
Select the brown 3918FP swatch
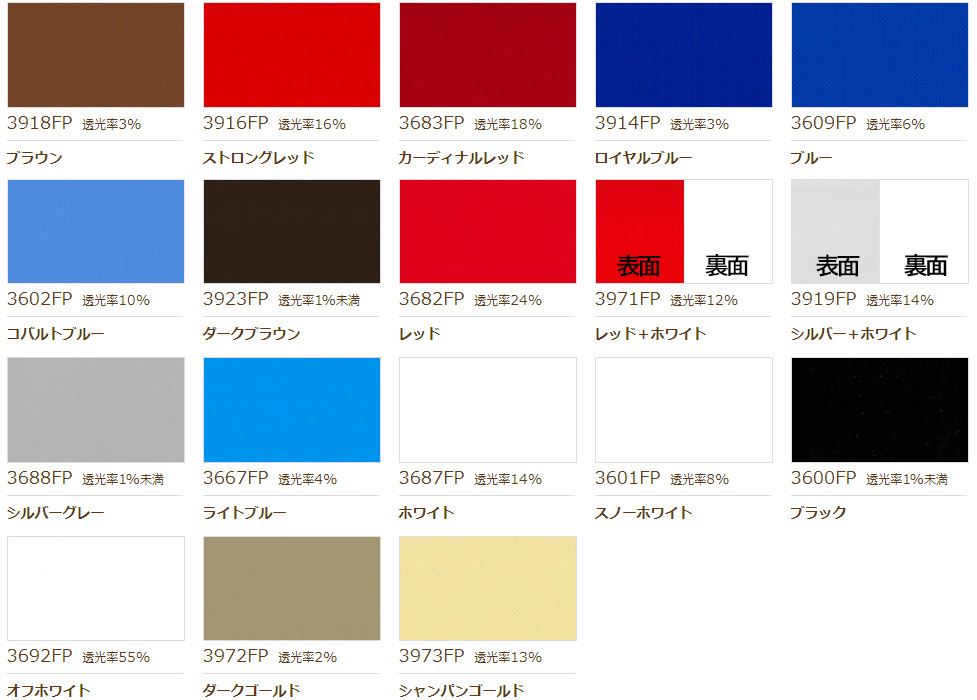(96, 55)
